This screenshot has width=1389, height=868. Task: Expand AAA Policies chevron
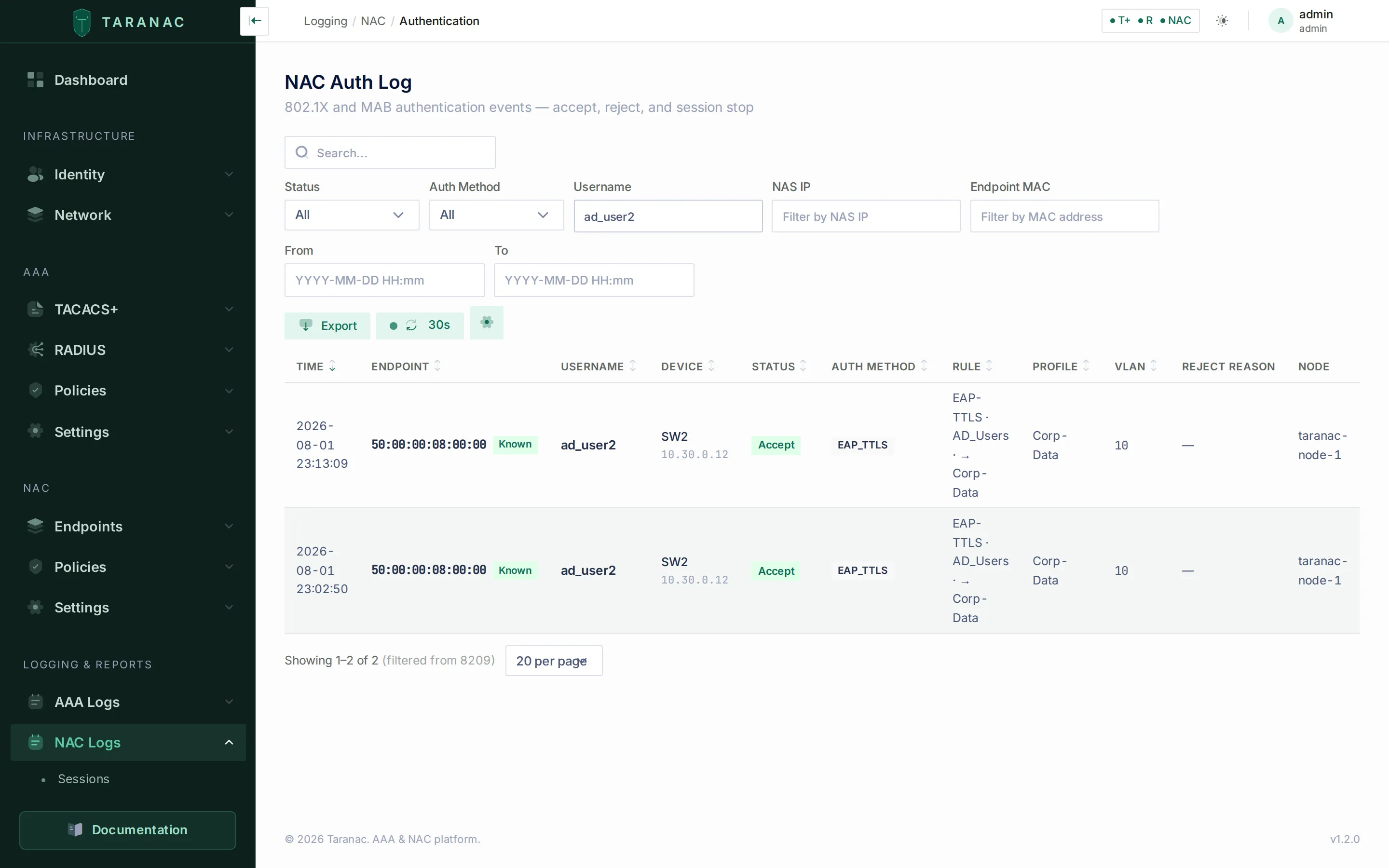tap(229, 391)
